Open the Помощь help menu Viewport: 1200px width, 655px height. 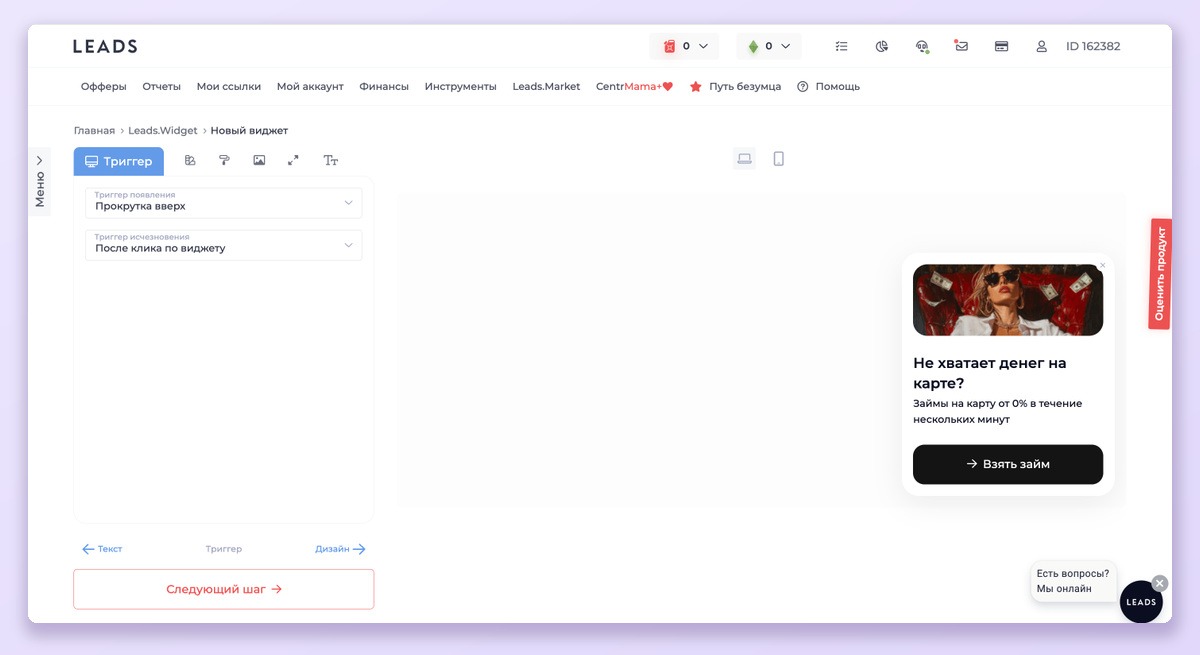pyautogui.click(x=828, y=87)
